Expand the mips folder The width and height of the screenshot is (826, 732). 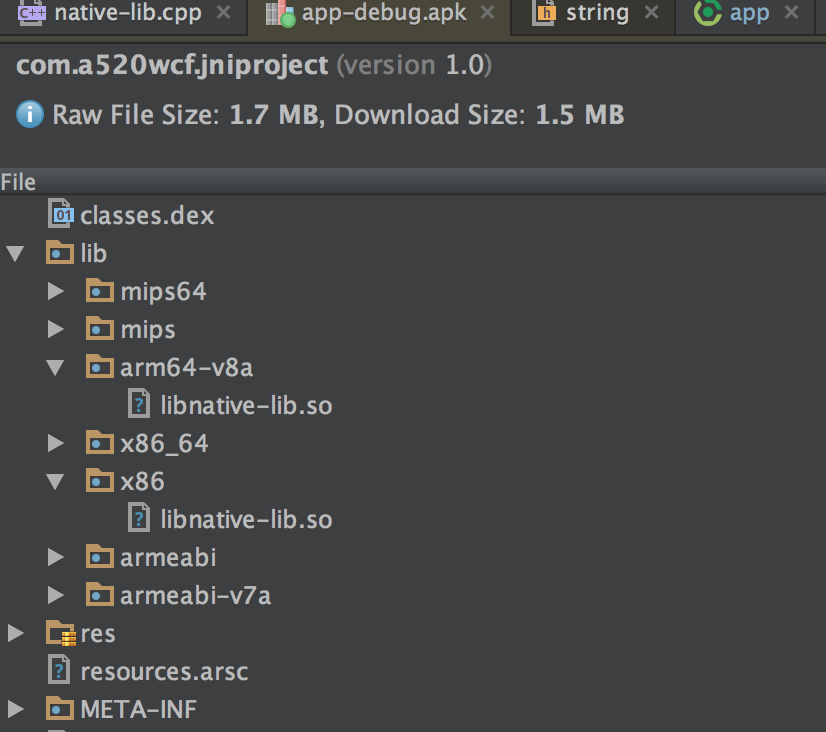56,329
